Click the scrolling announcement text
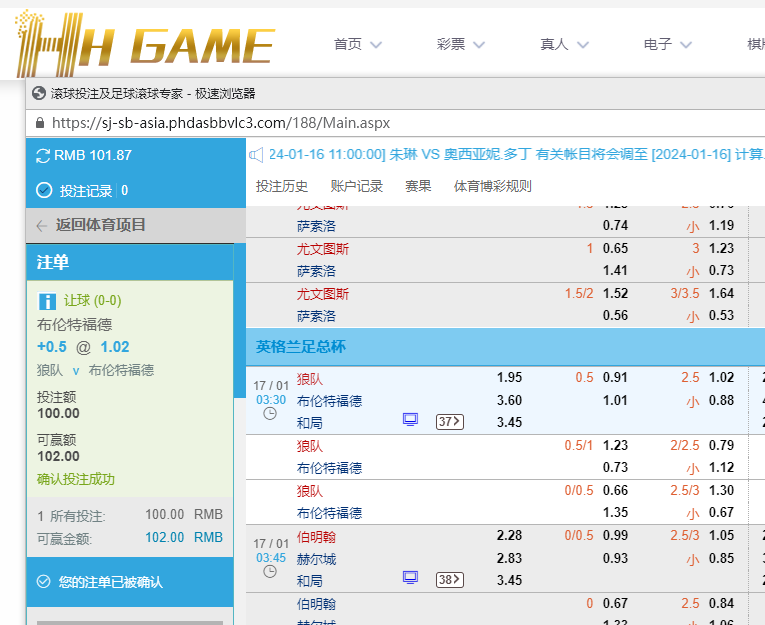 517,155
